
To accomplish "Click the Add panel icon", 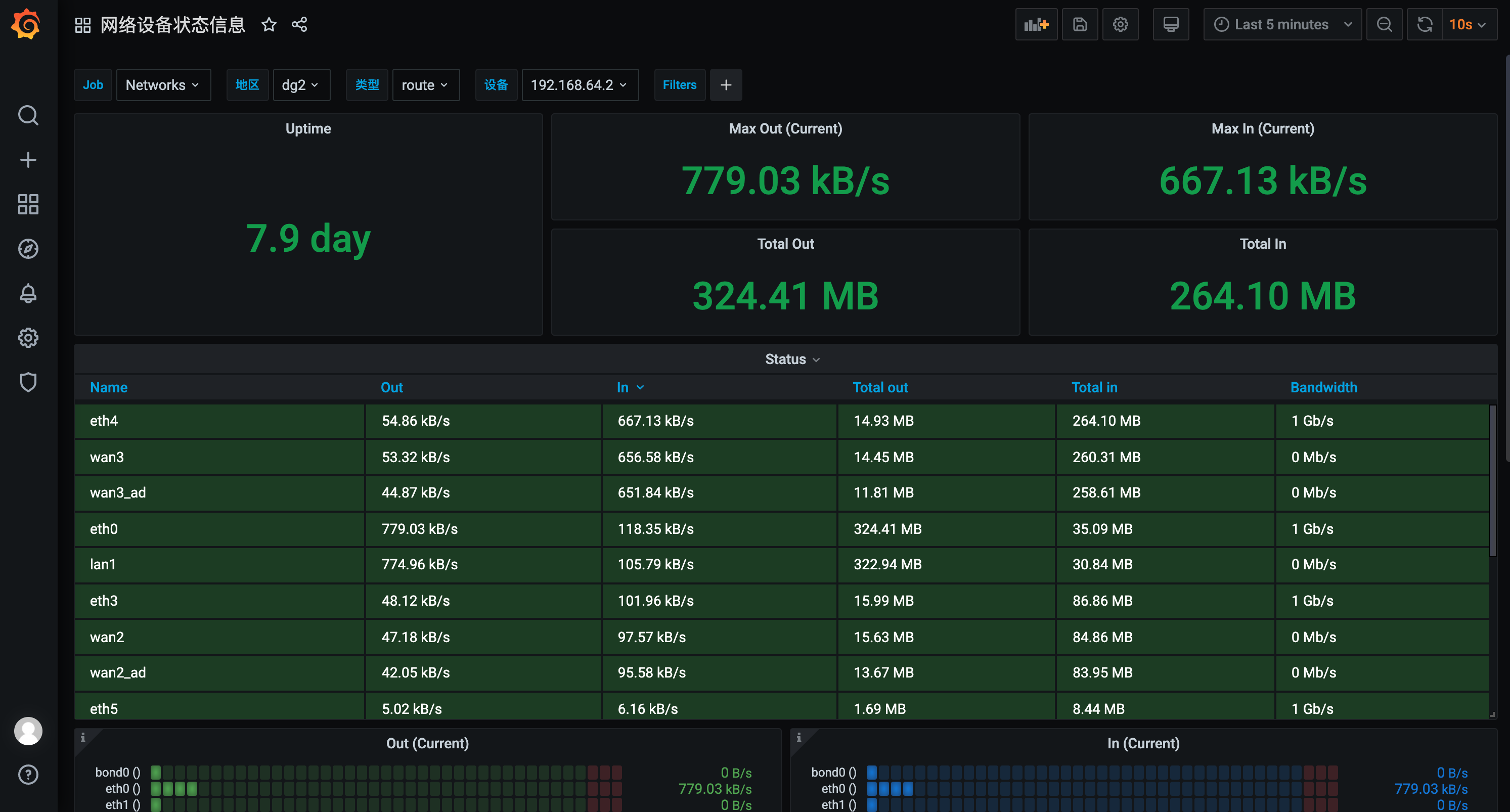I will click(x=1036, y=25).
